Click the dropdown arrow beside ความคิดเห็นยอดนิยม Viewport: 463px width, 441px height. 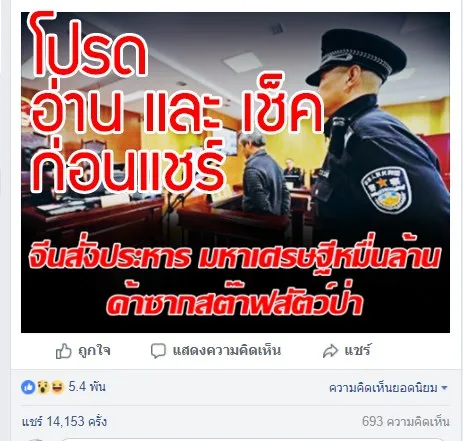[444, 388]
